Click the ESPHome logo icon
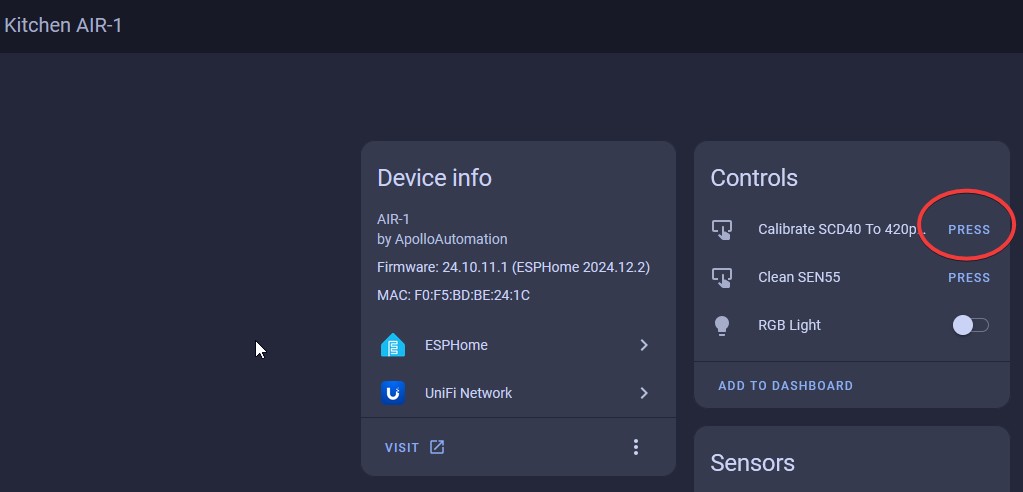This screenshot has width=1023, height=492. pos(393,345)
